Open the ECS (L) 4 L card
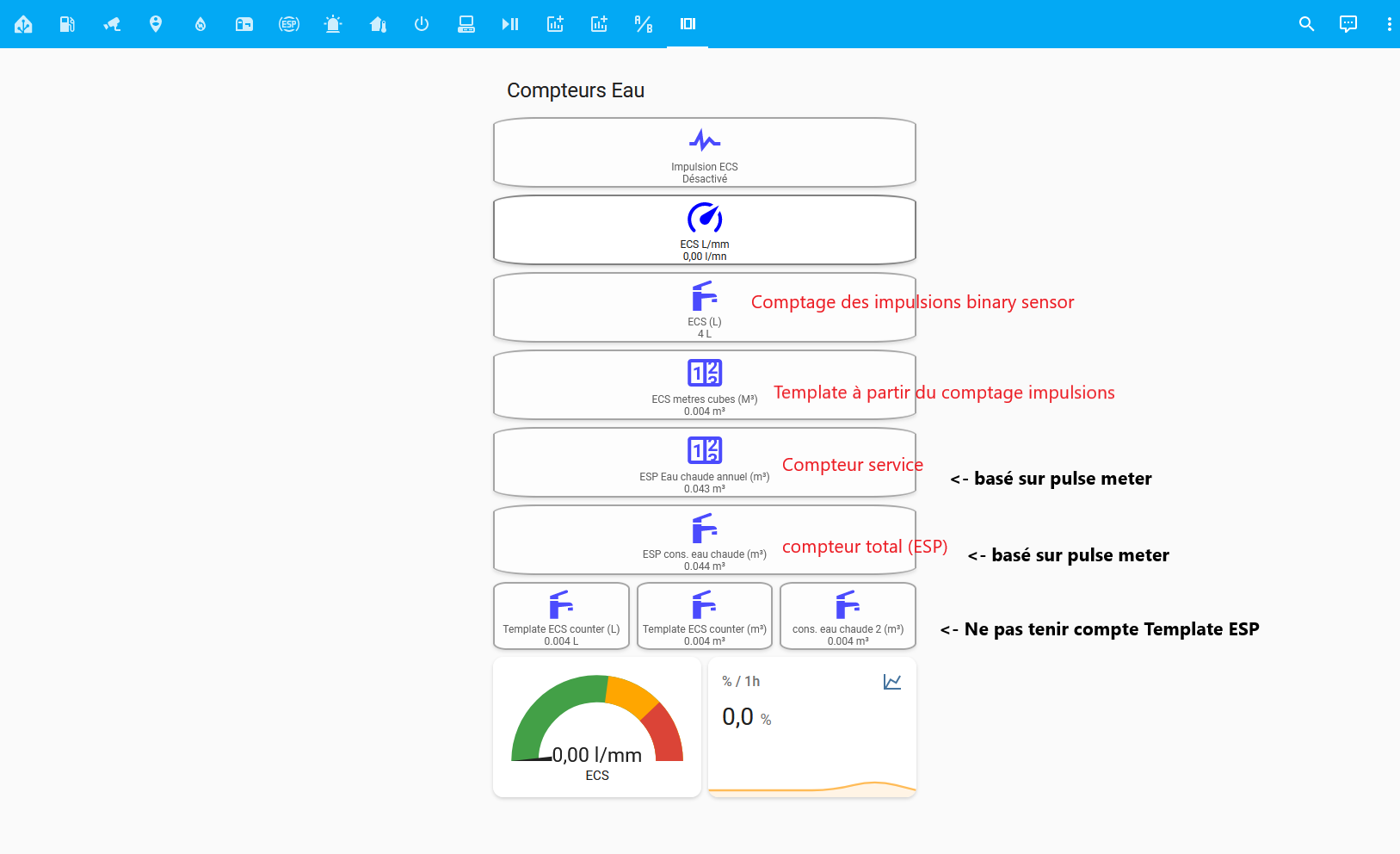The width and height of the screenshot is (1400, 854). pos(705,307)
